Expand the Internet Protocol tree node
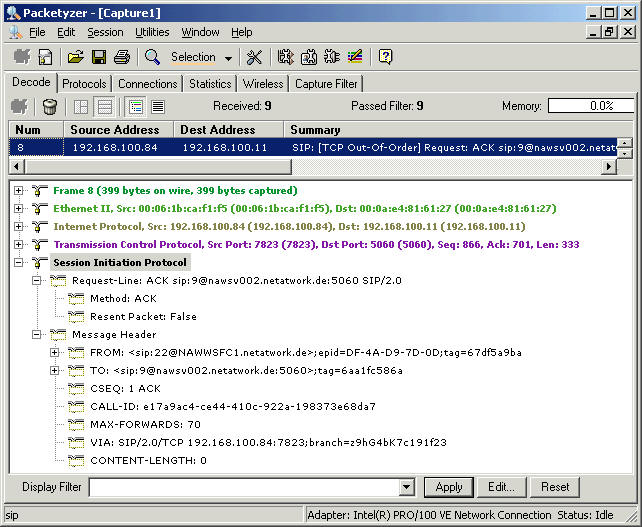 click(18, 226)
